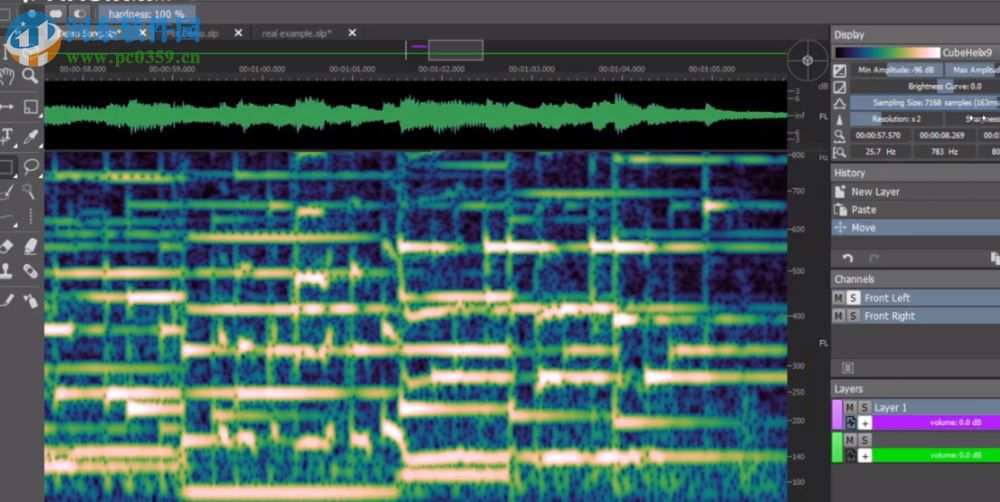Click the amplitude range icon in Display

(x=840, y=70)
